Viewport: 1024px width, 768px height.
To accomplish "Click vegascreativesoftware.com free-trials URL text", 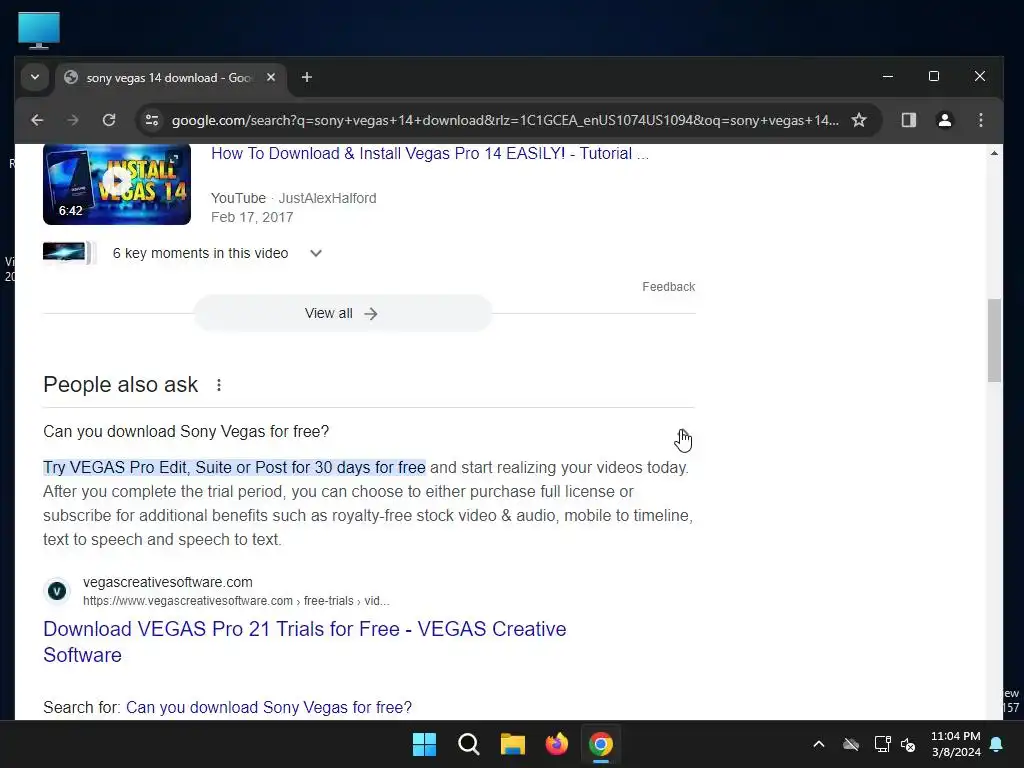I will coord(236,601).
